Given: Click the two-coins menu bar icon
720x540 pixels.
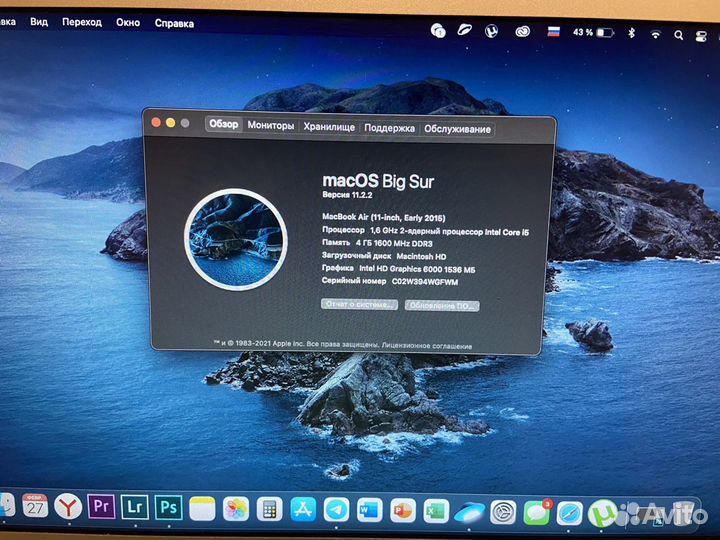Looking at the screenshot, I should click(x=438, y=31).
